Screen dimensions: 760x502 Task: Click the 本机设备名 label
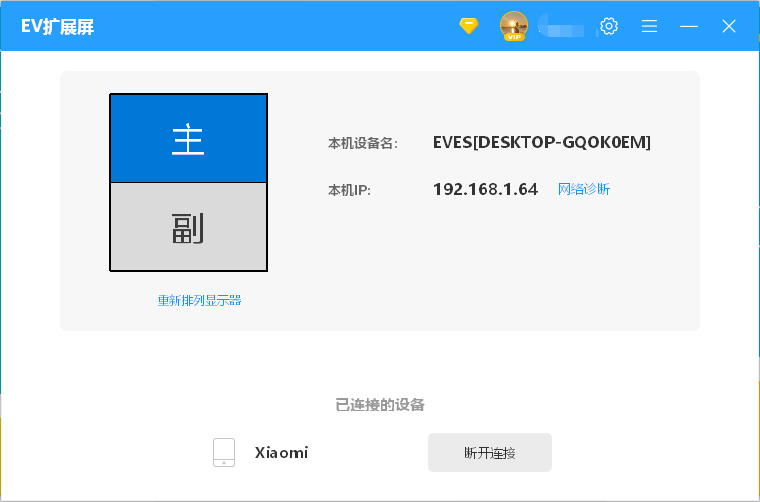pos(363,143)
